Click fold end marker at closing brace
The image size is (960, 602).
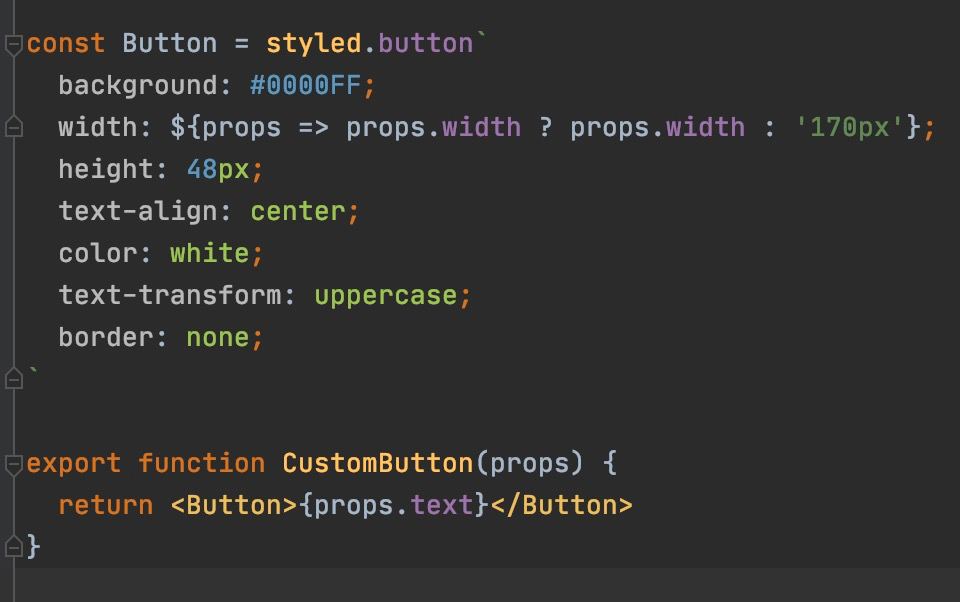click(x=13, y=546)
